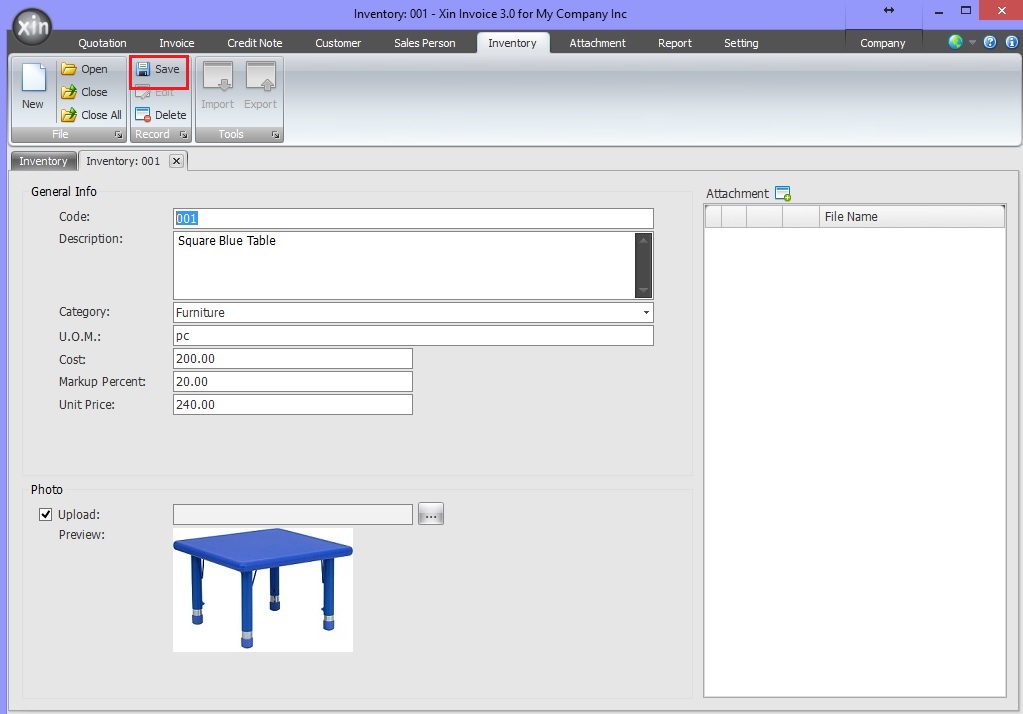The width and height of the screenshot is (1023, 714).
Task: Open the Customer ribbon tab
Action: [x=338, y=43]
